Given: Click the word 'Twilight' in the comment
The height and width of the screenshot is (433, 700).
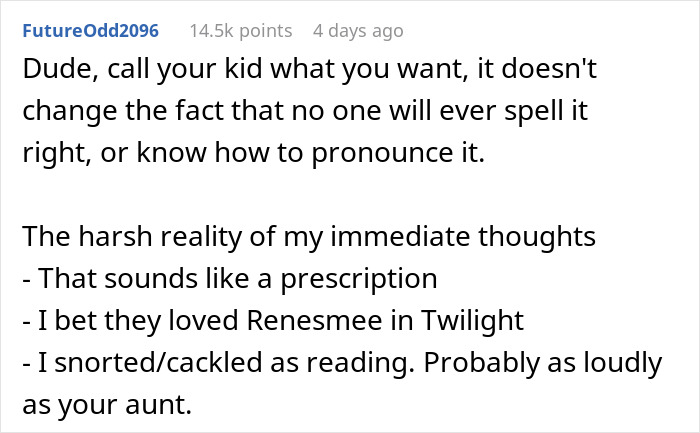Looking at the screenshot, I should 472,321.
